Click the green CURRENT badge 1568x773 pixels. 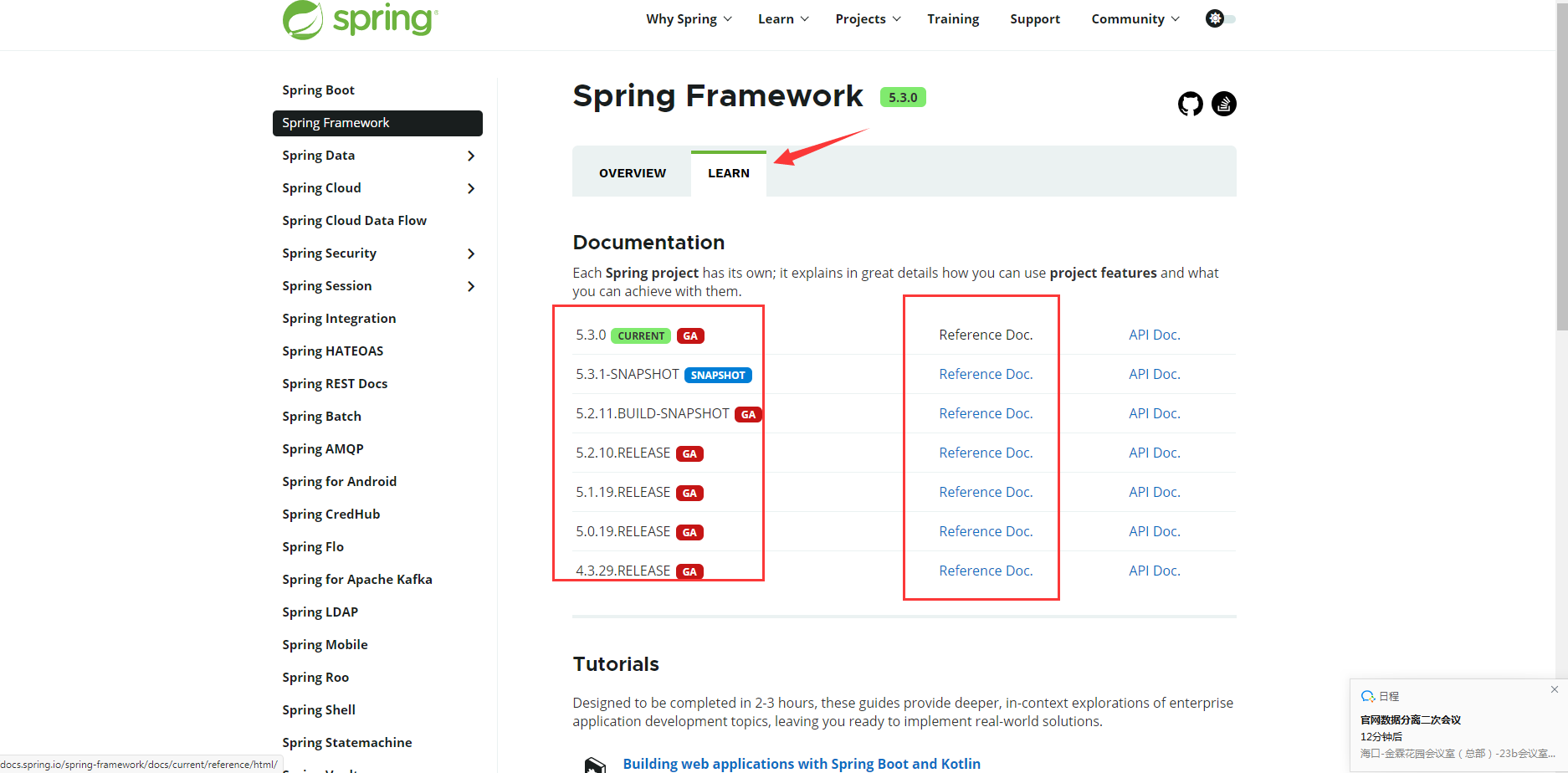click(641, 335)
